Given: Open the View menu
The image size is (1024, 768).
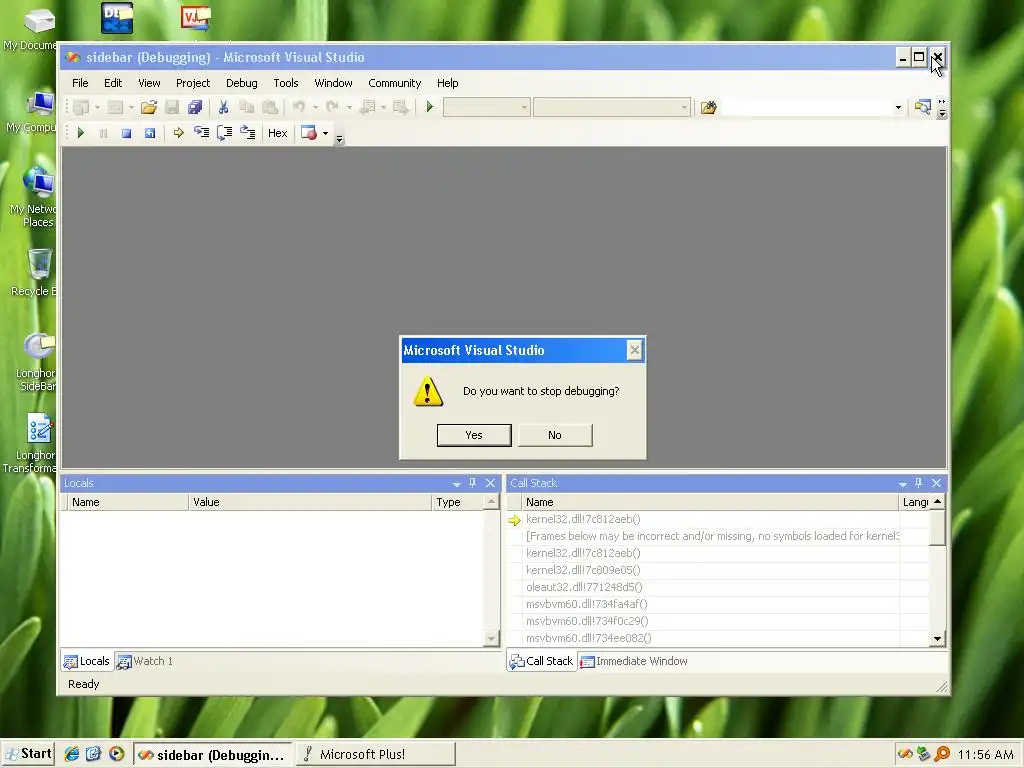Looking at the screenshot, I should [x=149, y=83].
